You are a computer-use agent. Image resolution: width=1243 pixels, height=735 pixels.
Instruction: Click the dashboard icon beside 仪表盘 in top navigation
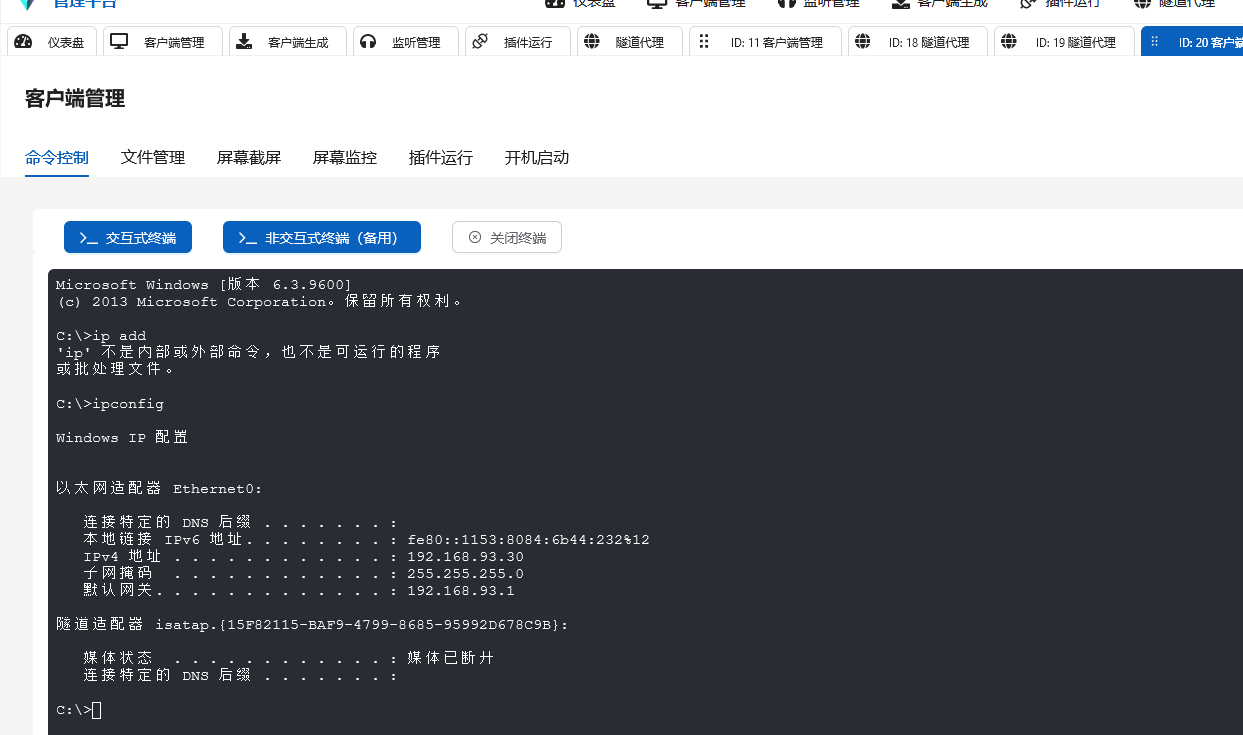[x=556, y=3]
